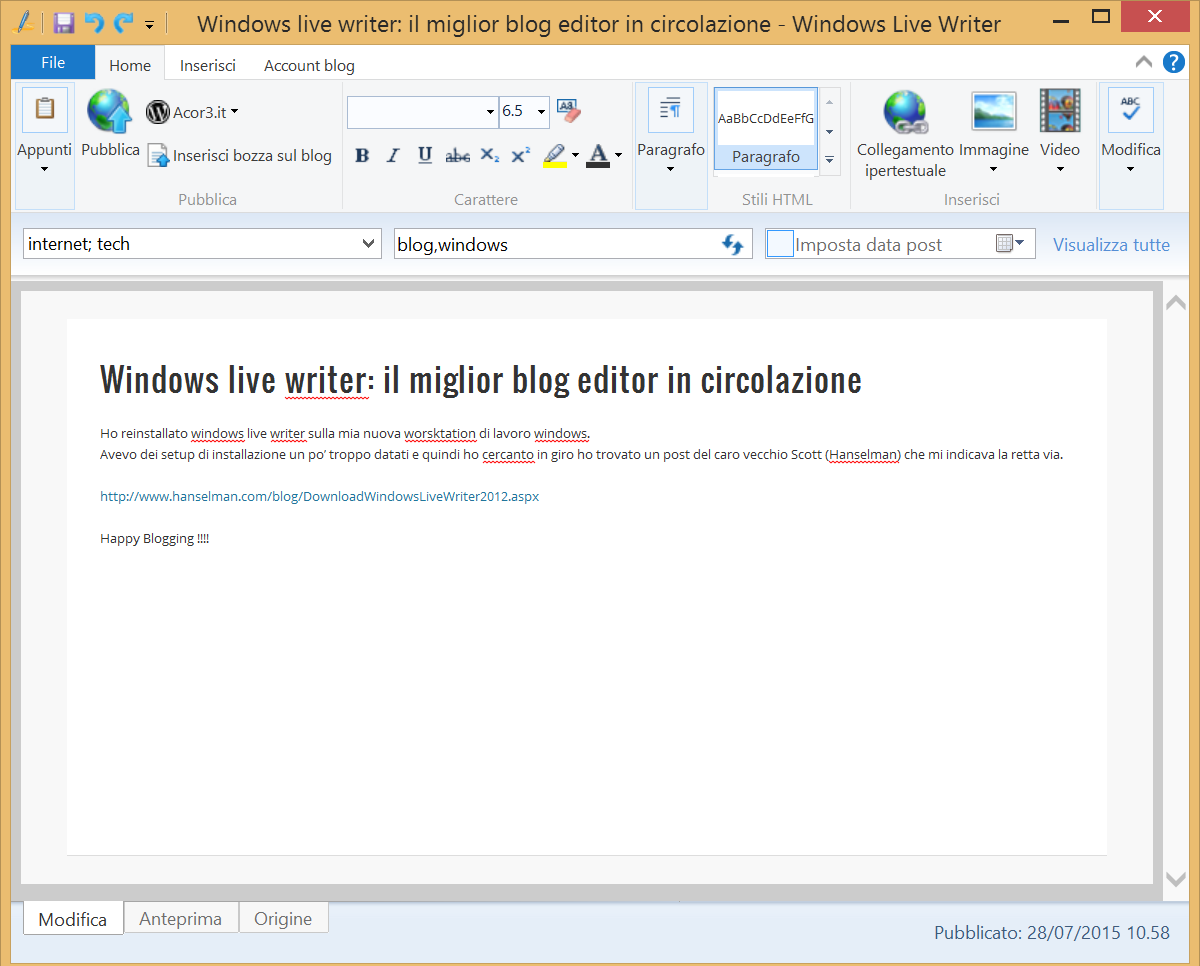
Task: Undo the last action
Action: point(94,23)
